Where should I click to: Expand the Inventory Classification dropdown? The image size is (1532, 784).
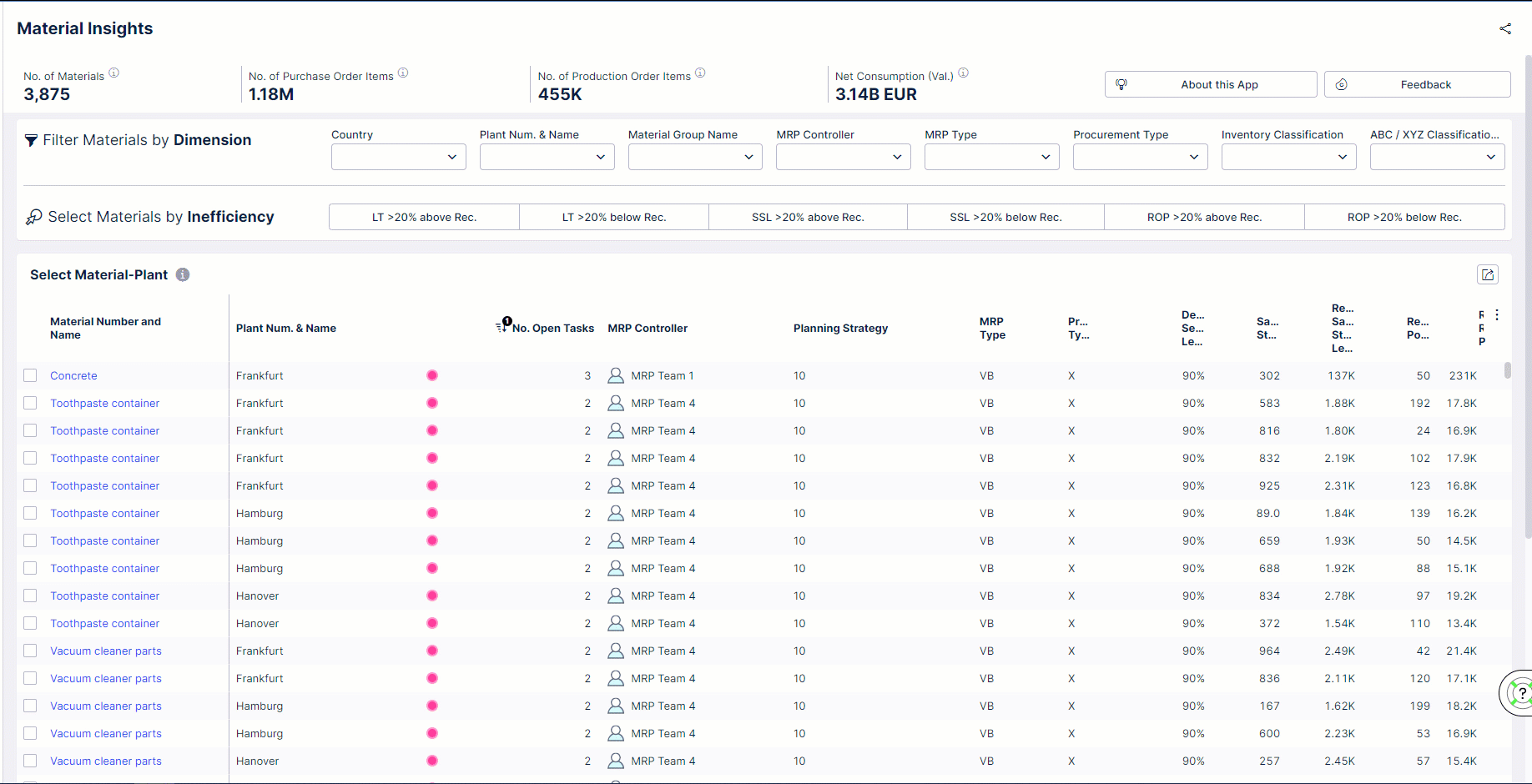point(1288,157)
